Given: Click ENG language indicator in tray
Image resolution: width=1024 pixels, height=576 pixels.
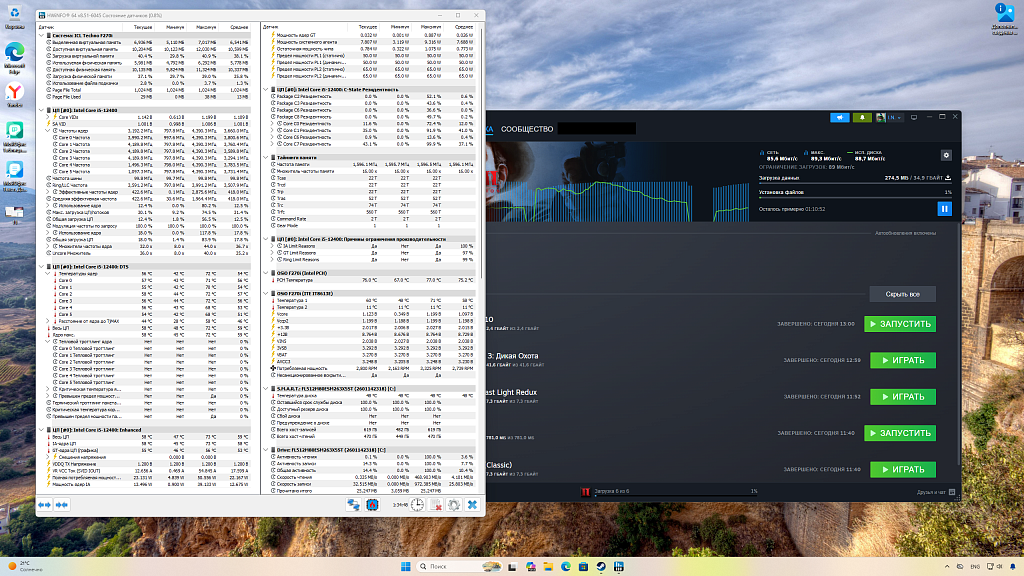Looking at the screenshot, I should click(975, 566).
